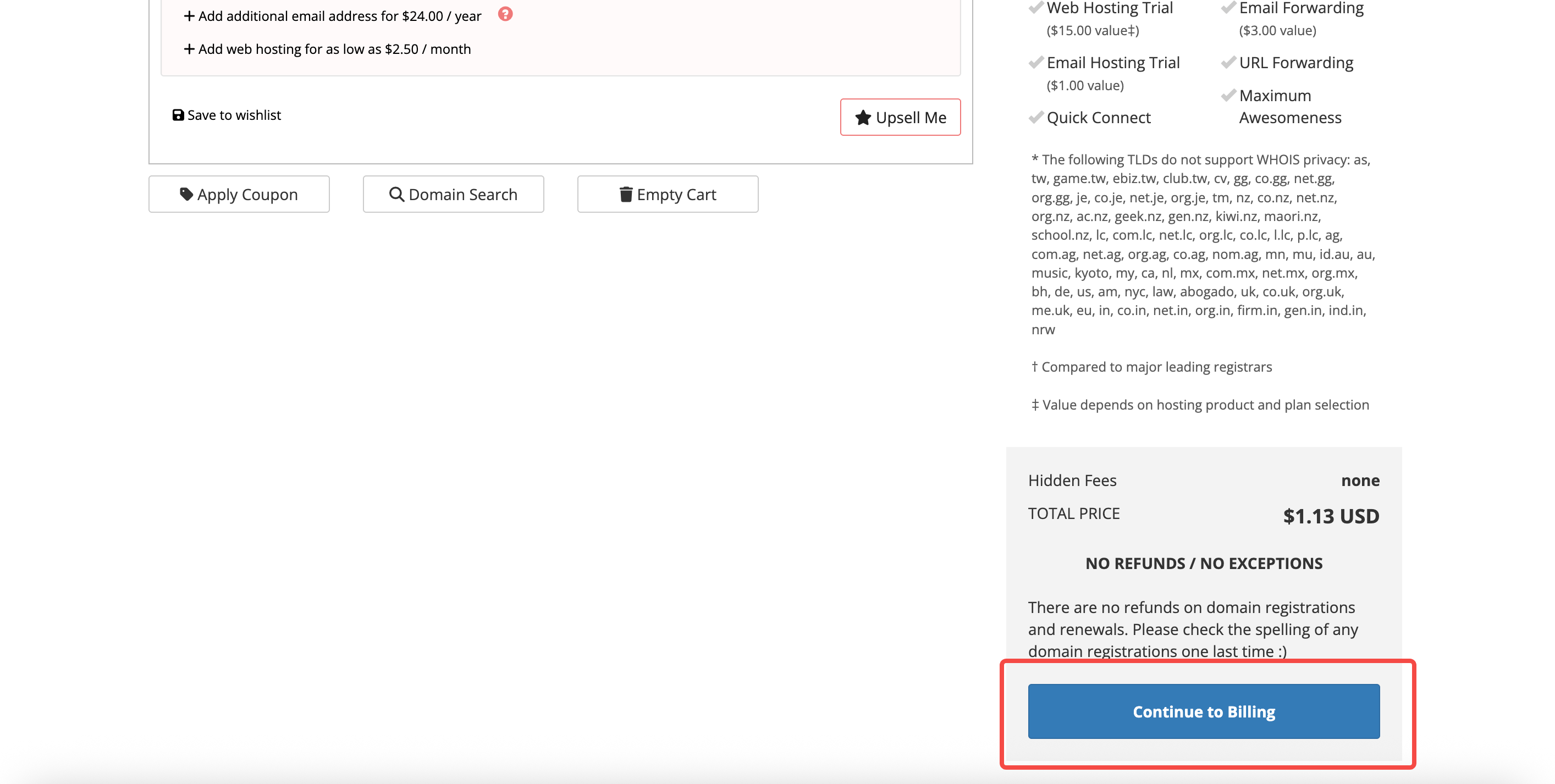Click the Web Hosting Trial feature text
The height and width of the screenshot is (784, 1555).
point(1110,8)
